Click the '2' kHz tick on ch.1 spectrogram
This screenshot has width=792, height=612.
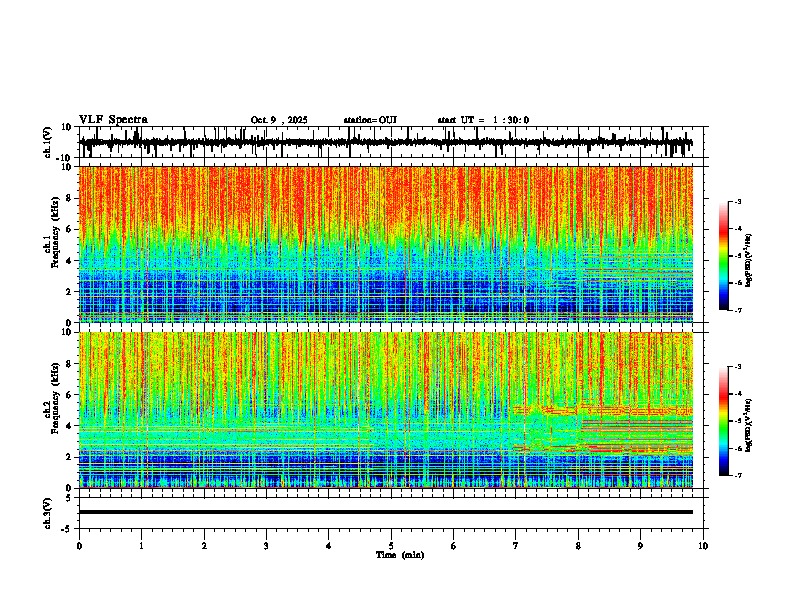[x=69, y=291]
